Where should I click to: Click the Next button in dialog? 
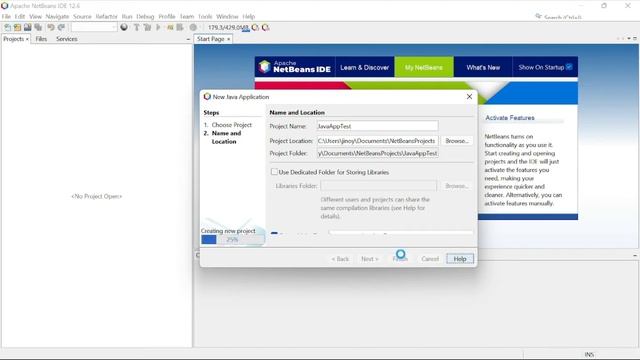pyautogui.click(x=369, y=259)
